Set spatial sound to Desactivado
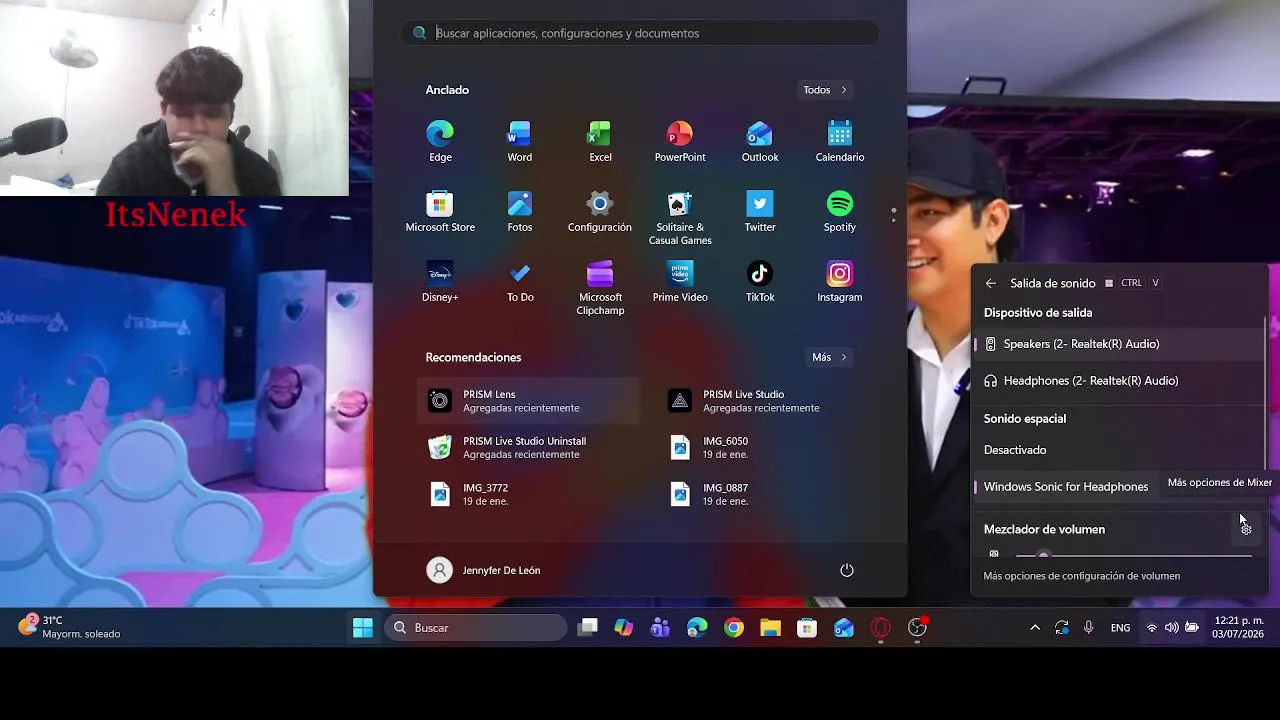1280x720 pixels. (x=1119, y=450)
